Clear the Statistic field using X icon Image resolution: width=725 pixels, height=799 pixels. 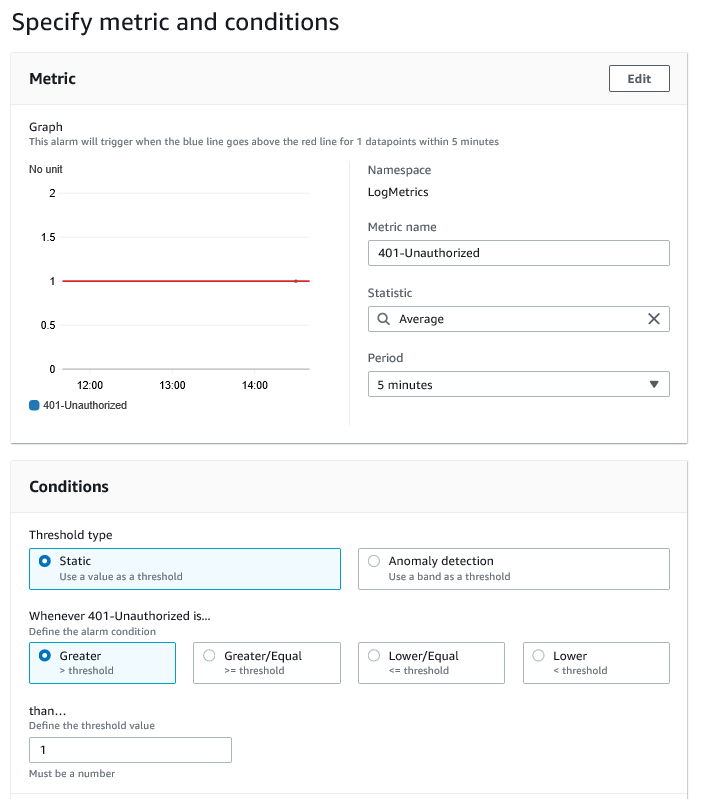point(654,319)
